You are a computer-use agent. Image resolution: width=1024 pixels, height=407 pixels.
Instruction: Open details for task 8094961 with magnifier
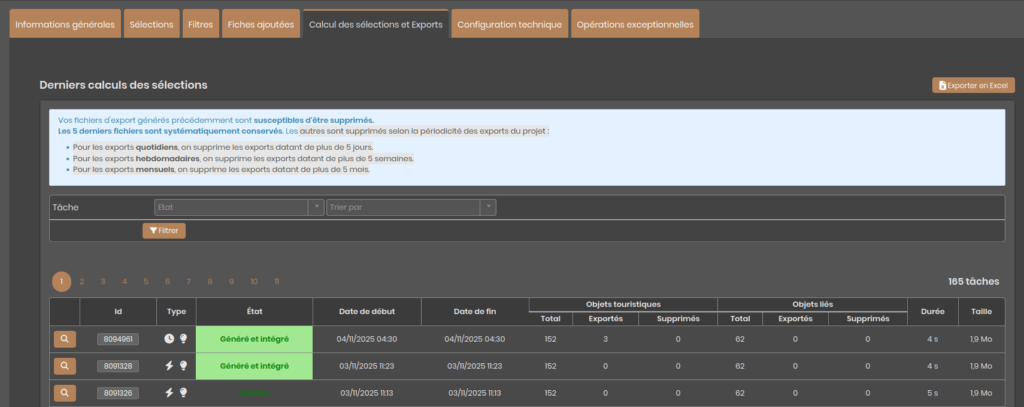coord(64,339)
